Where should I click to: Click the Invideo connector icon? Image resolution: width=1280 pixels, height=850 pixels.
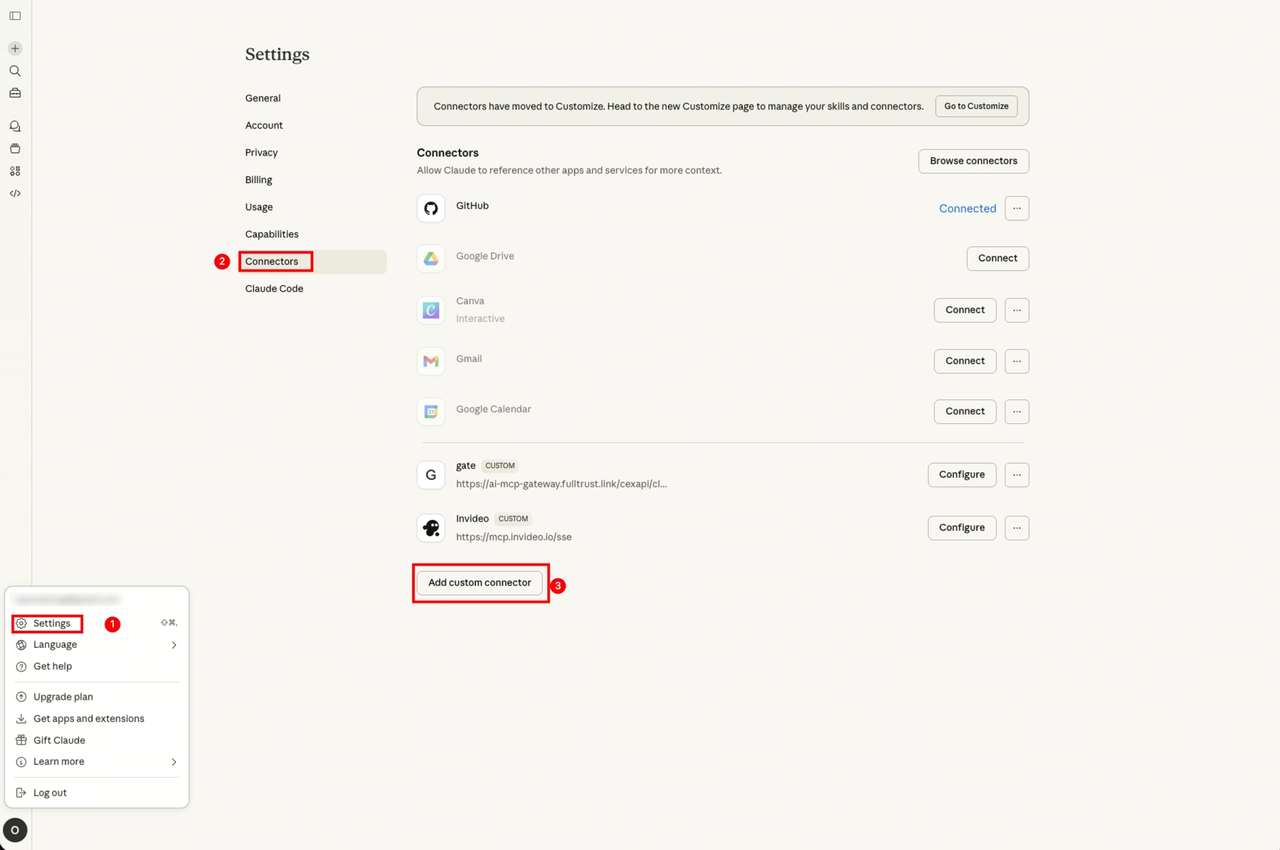click(431, 528)
